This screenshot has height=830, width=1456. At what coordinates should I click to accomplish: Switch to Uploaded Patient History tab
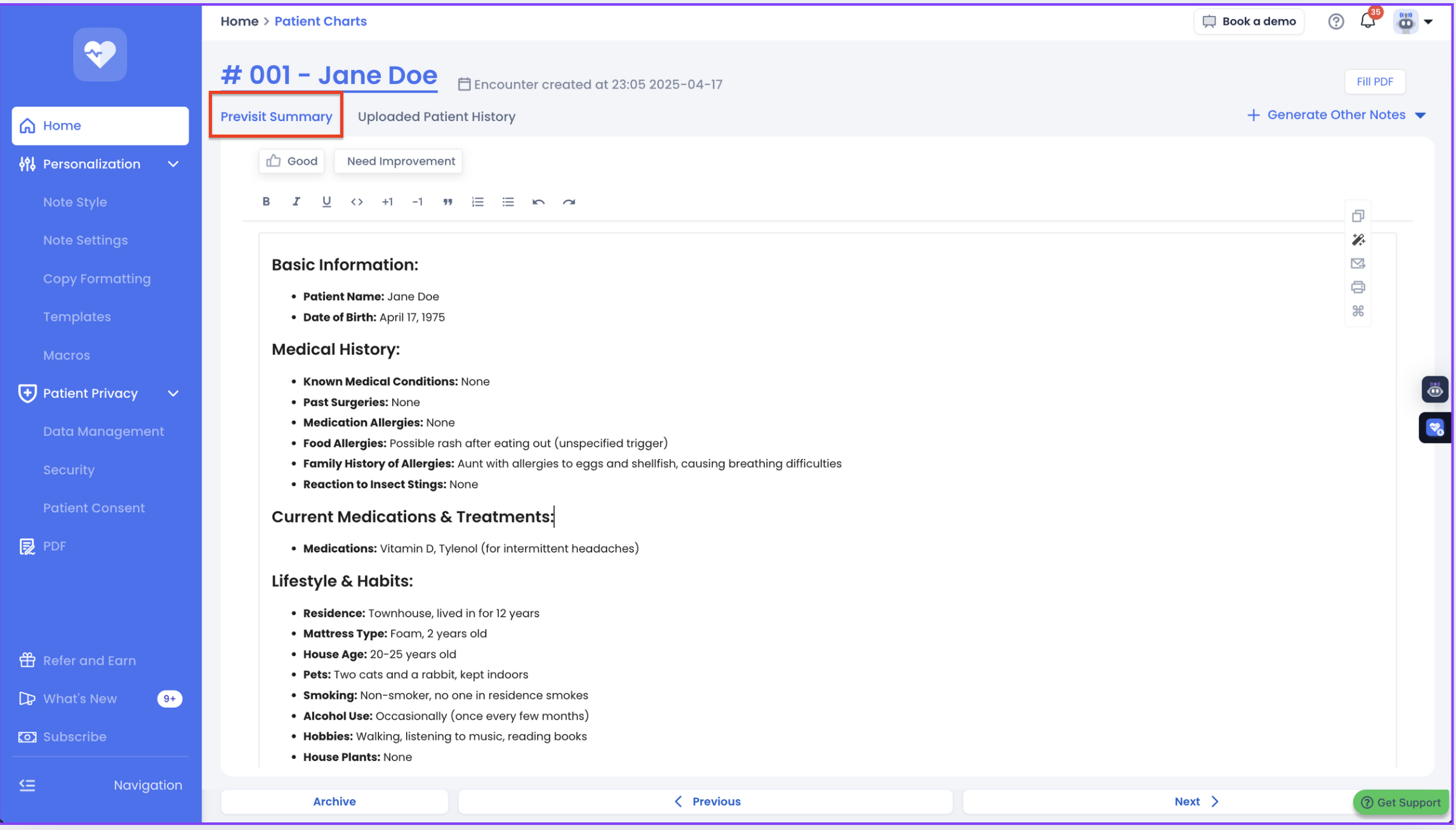pyautogui.click(x=436, y=117)
